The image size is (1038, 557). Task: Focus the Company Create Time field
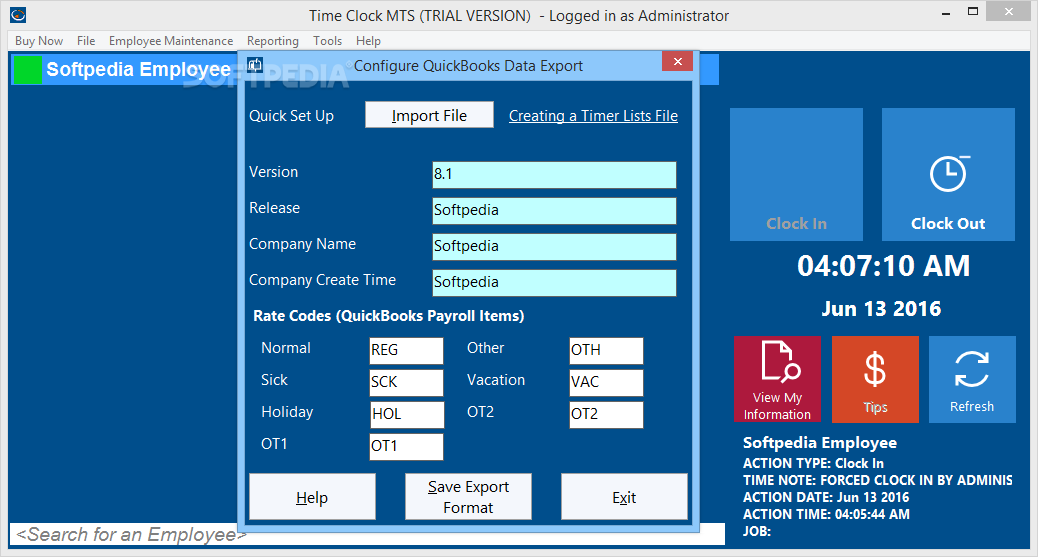[x=554, y=282]
